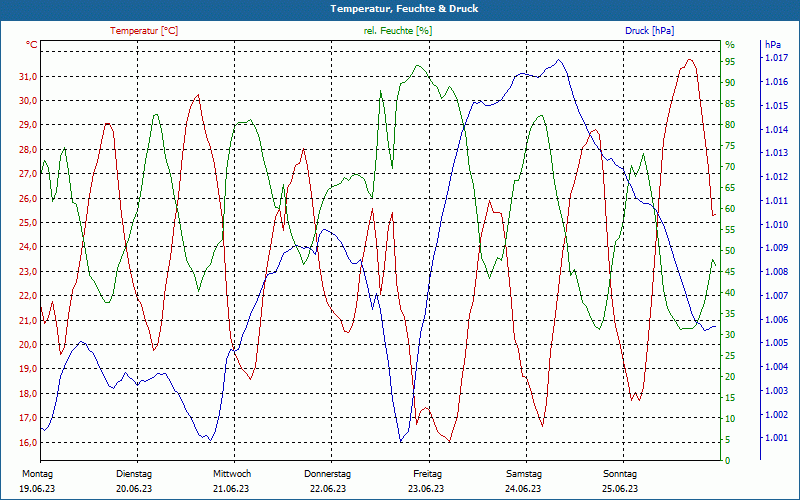800x500 pixels.
Task: Click the '50' humidity axis value
Action: pyautogui.click(x=730, y=251)
